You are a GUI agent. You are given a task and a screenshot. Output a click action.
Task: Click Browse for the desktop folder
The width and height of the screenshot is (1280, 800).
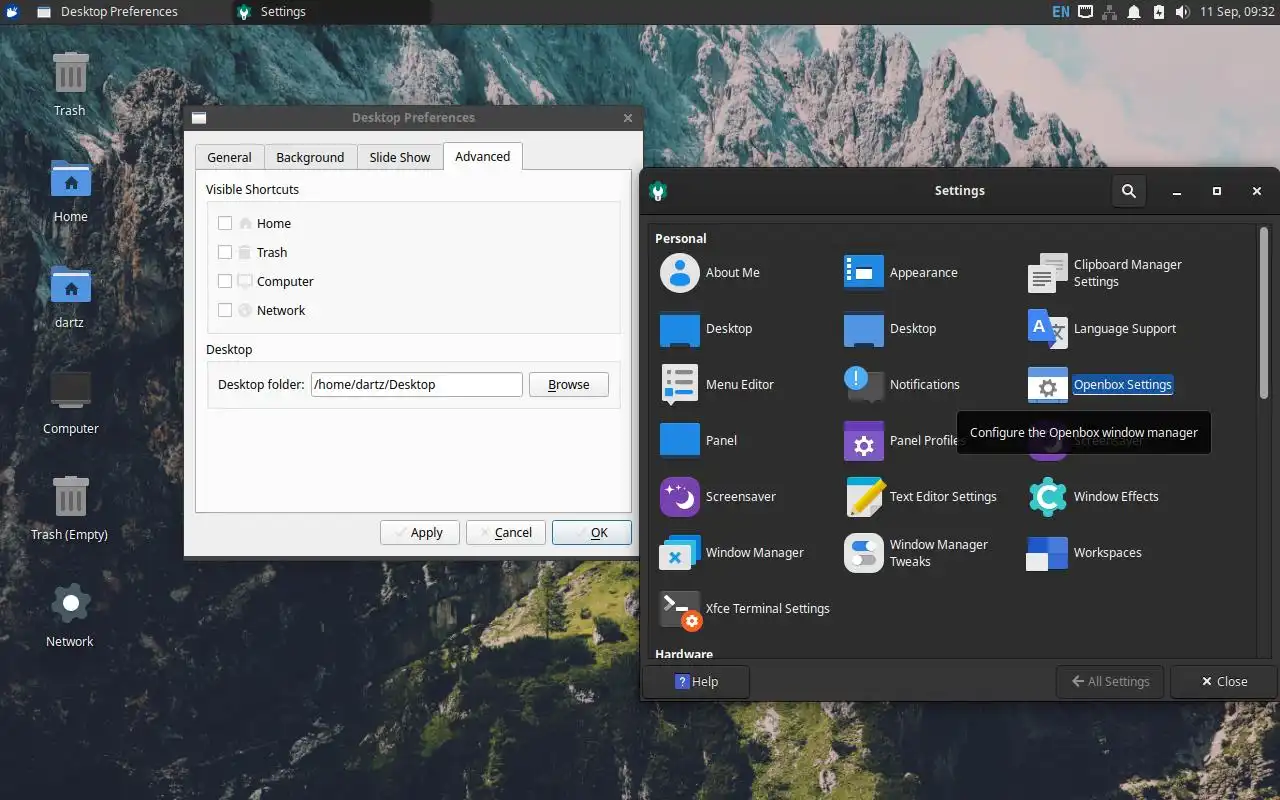(x=568, y=384)
